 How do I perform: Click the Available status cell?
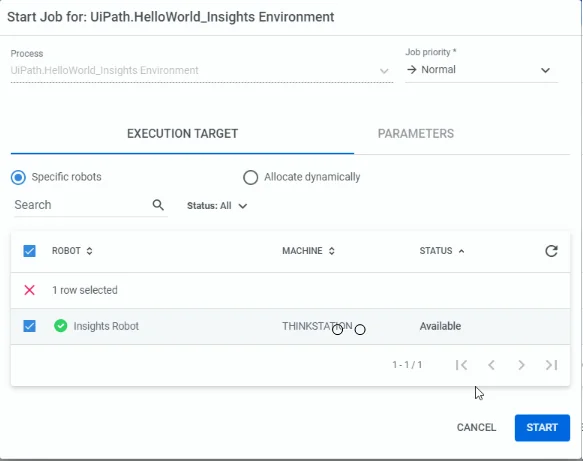pyautogui.click(x=440, y=326)
